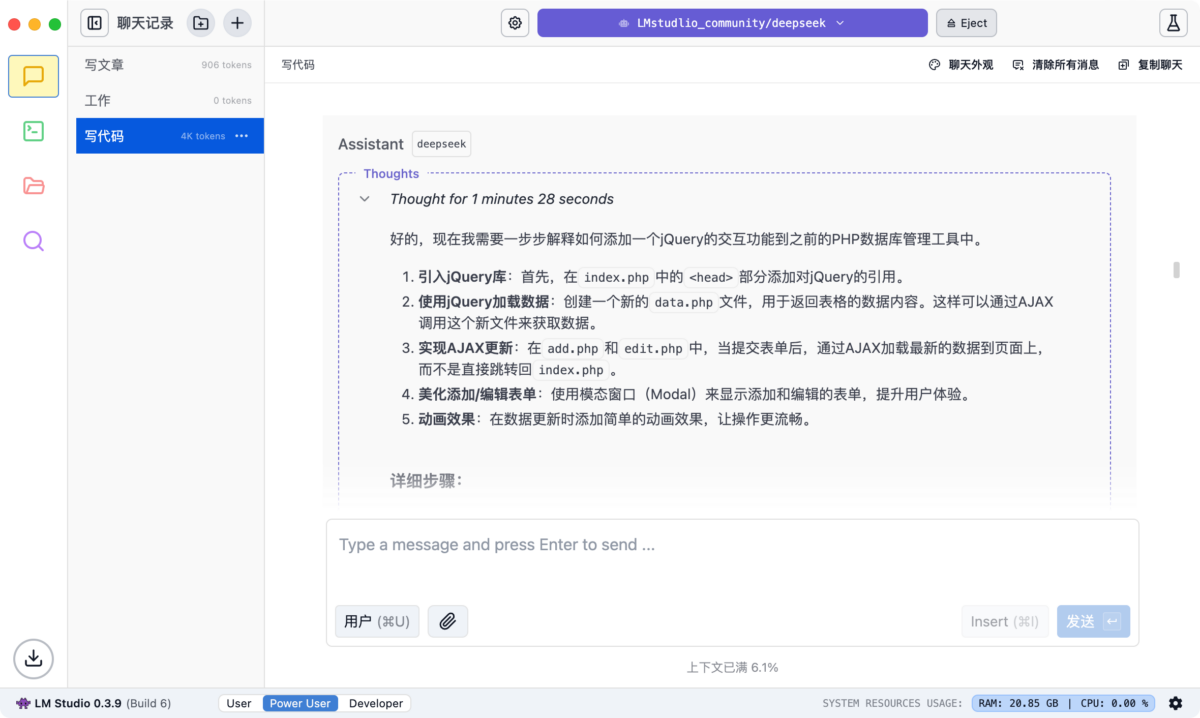Screen dimensions: 1200x718
Task: Switch to Power User mode
Action: 300,703
